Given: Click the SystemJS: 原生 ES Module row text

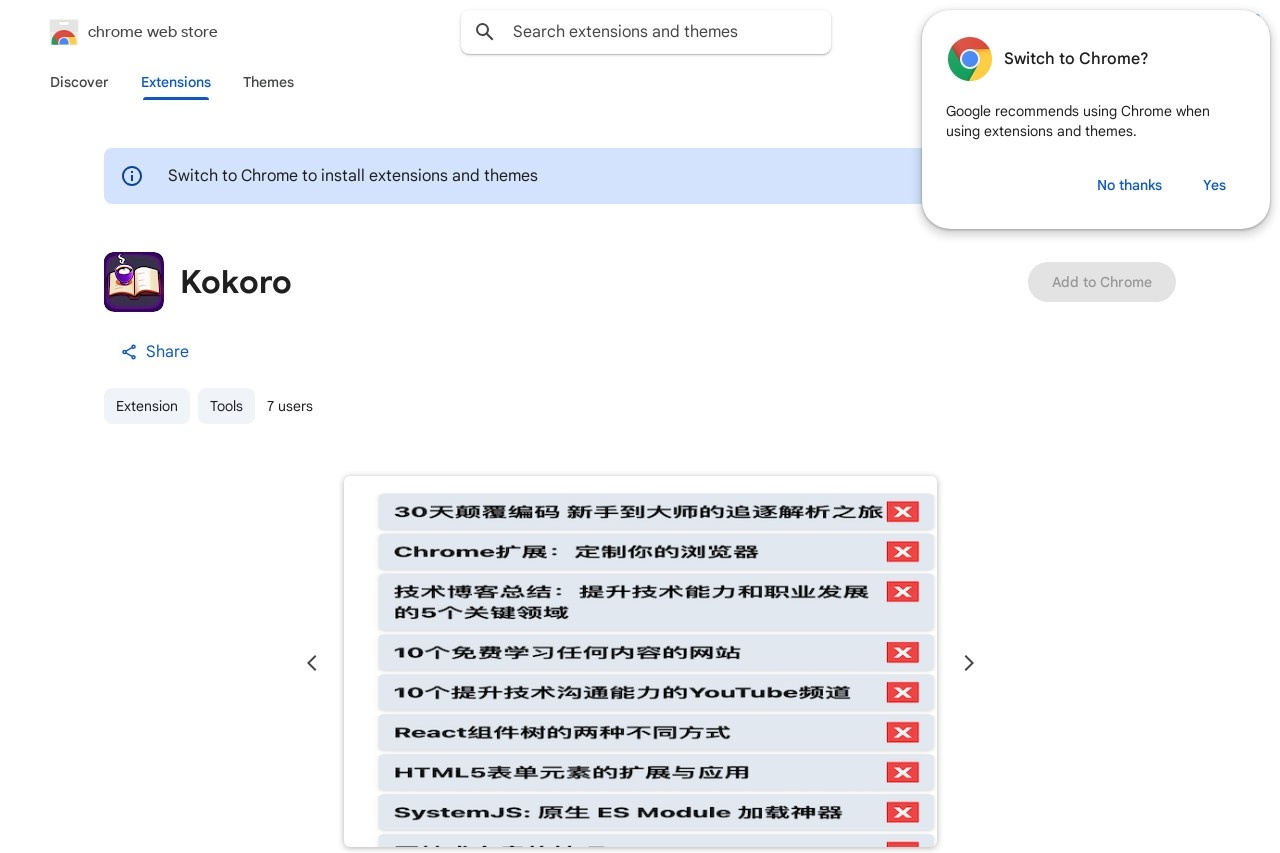Looking at the screenshot, I should [x=618, y=813].
